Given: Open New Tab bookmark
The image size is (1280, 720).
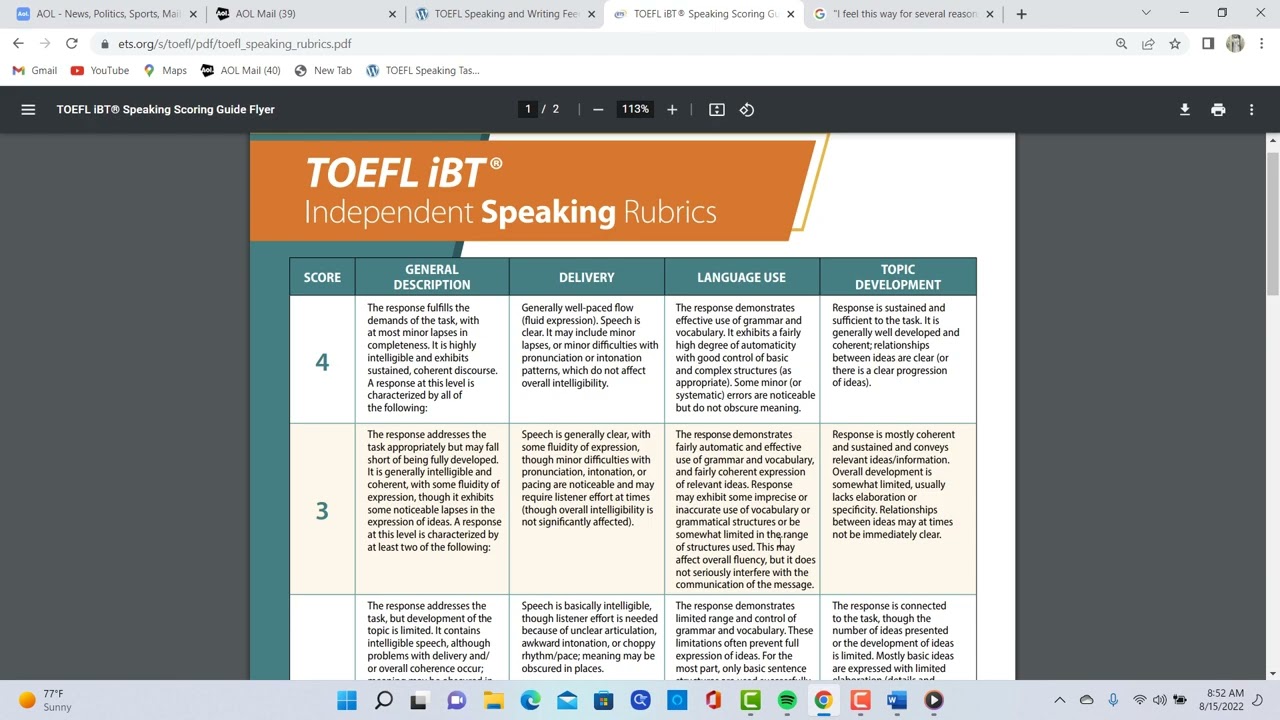Looking at the screenshot, I should click(323, 71).
